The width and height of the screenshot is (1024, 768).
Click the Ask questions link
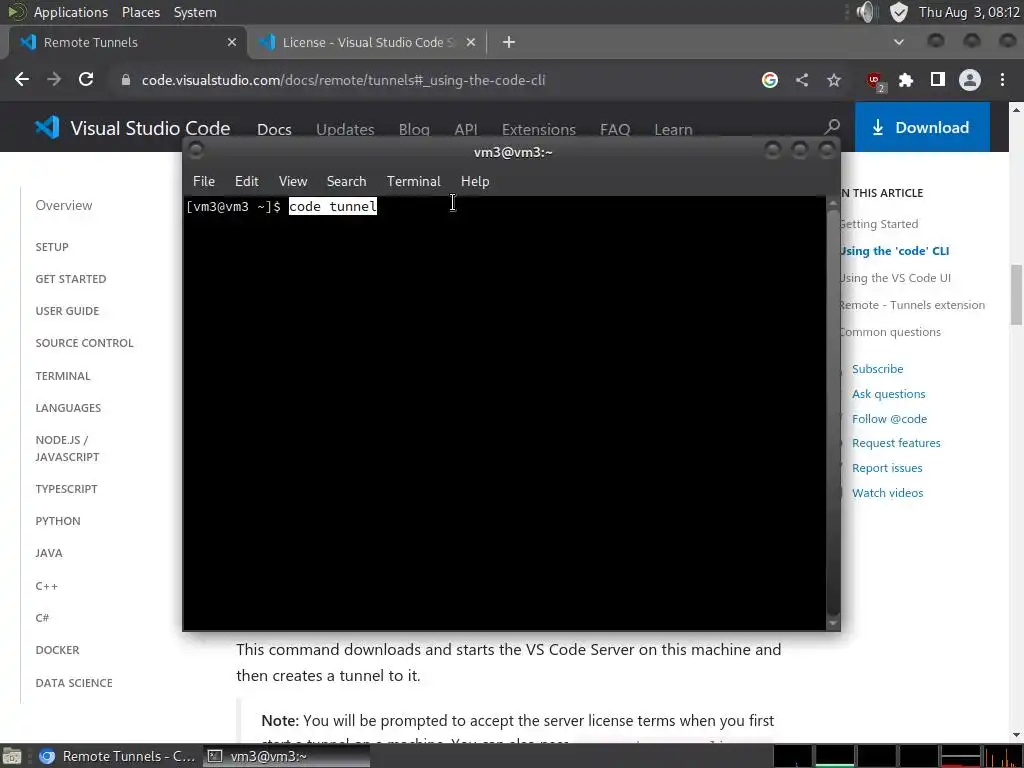point(888,394)
